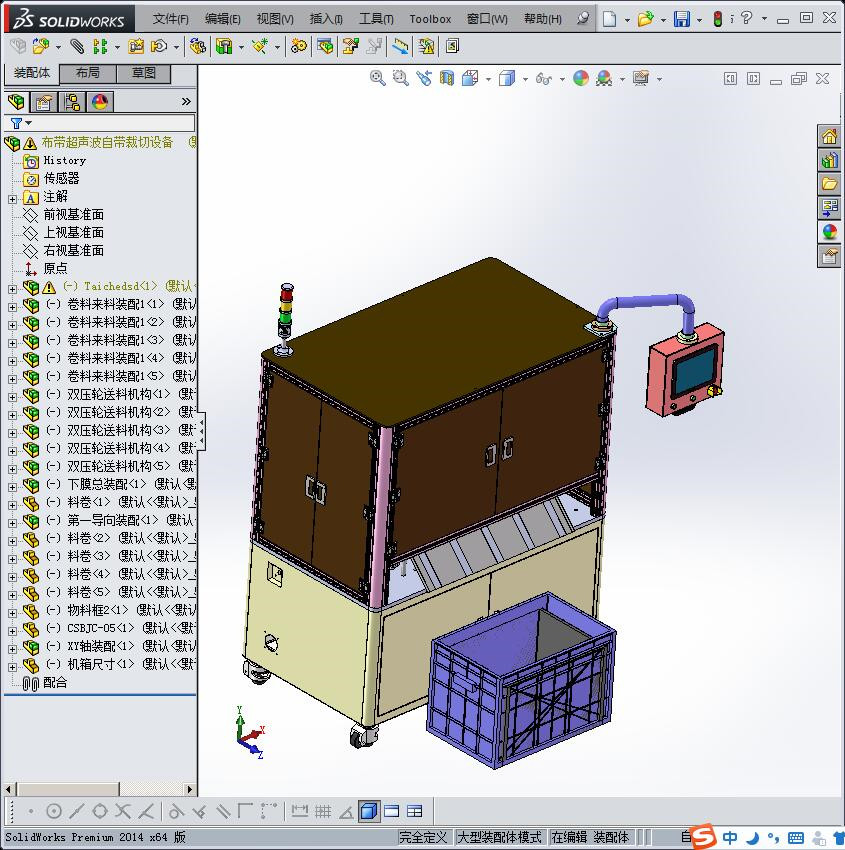Click the Insert Components toolbar icon
This screenshot has width=845, height=850.
41,47
